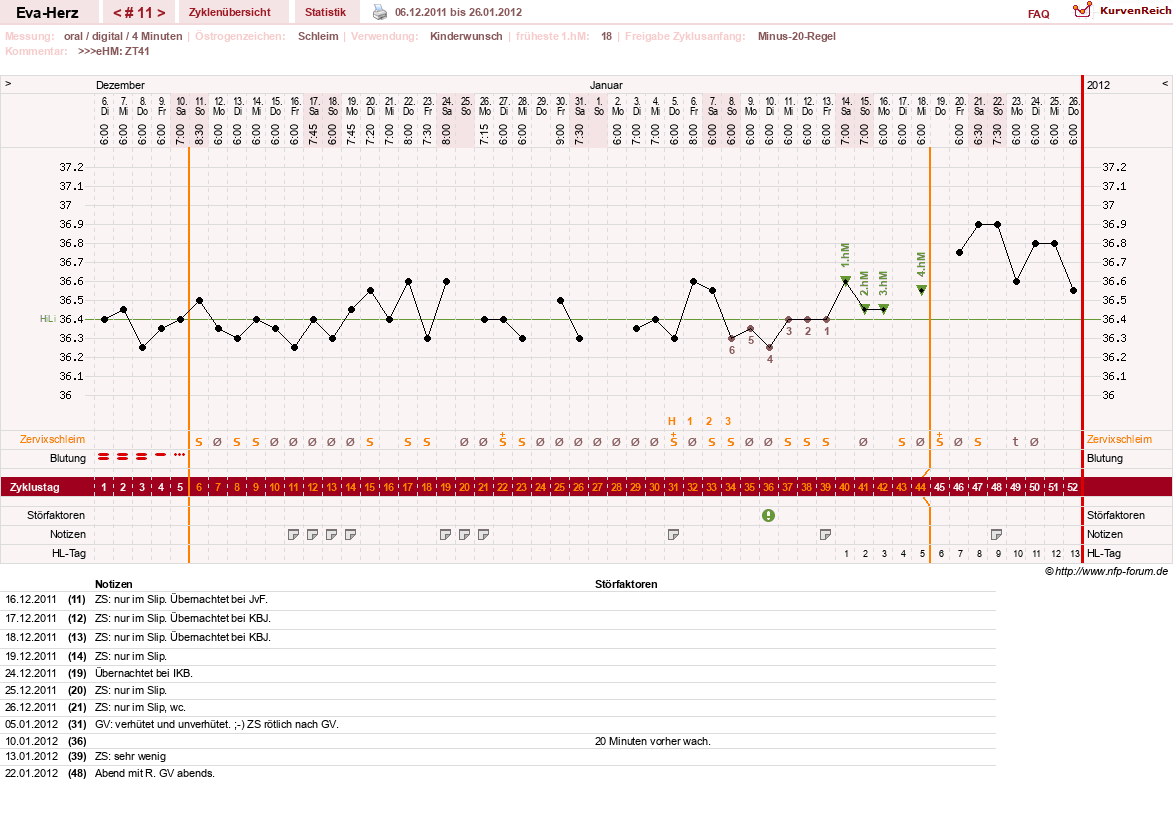Click HL-Tag value 13 on last day

[1074, 554]
